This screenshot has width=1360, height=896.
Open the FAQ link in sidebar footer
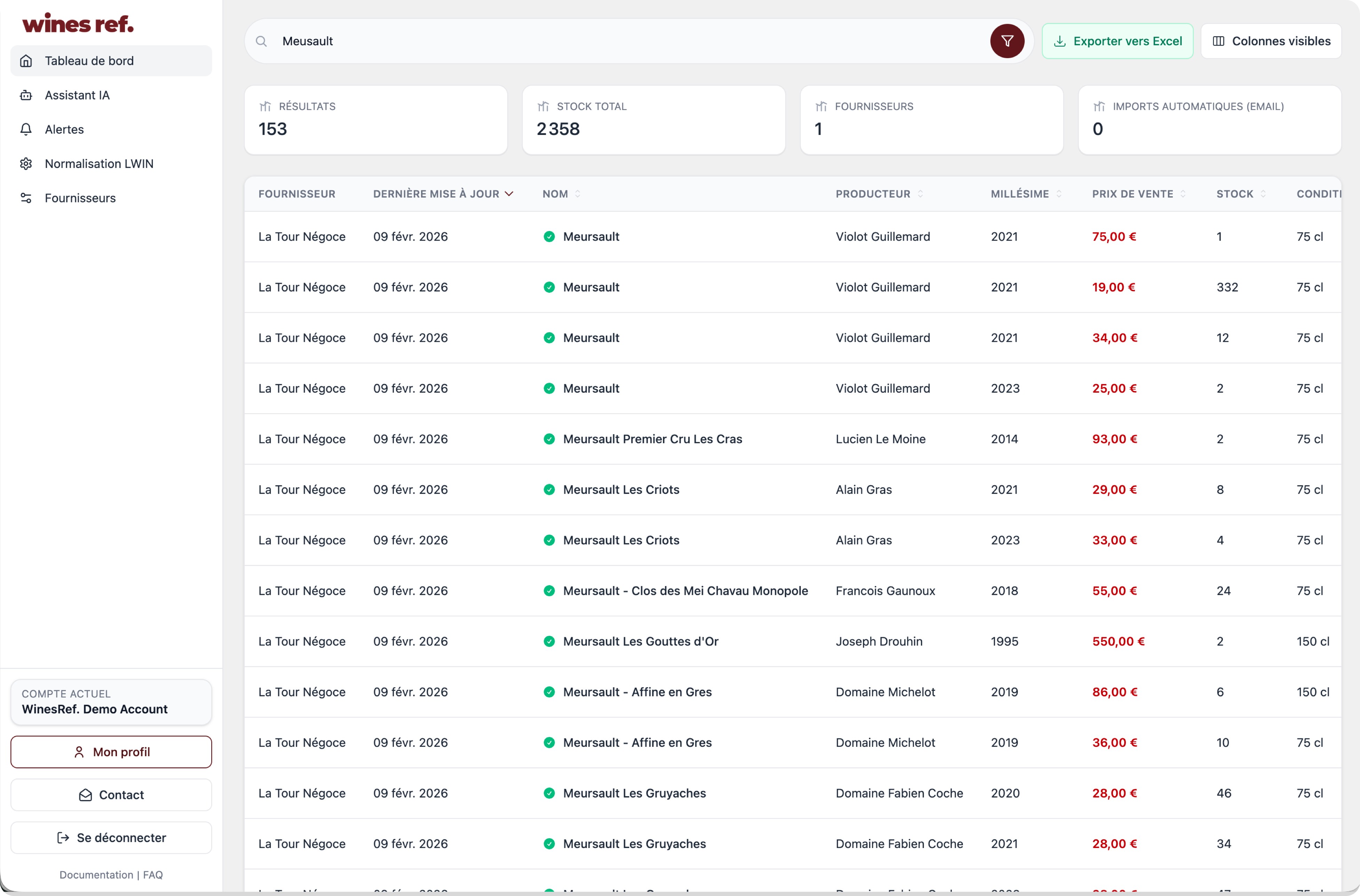pos(153,874)
